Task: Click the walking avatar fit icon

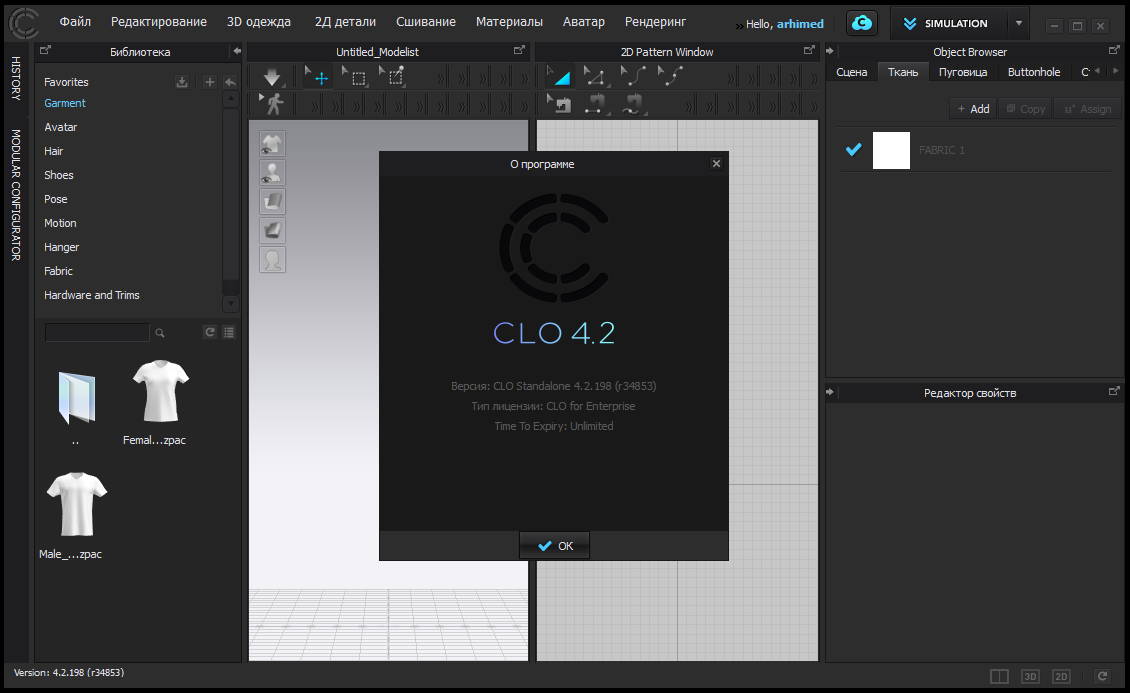Action: [272, 104]
